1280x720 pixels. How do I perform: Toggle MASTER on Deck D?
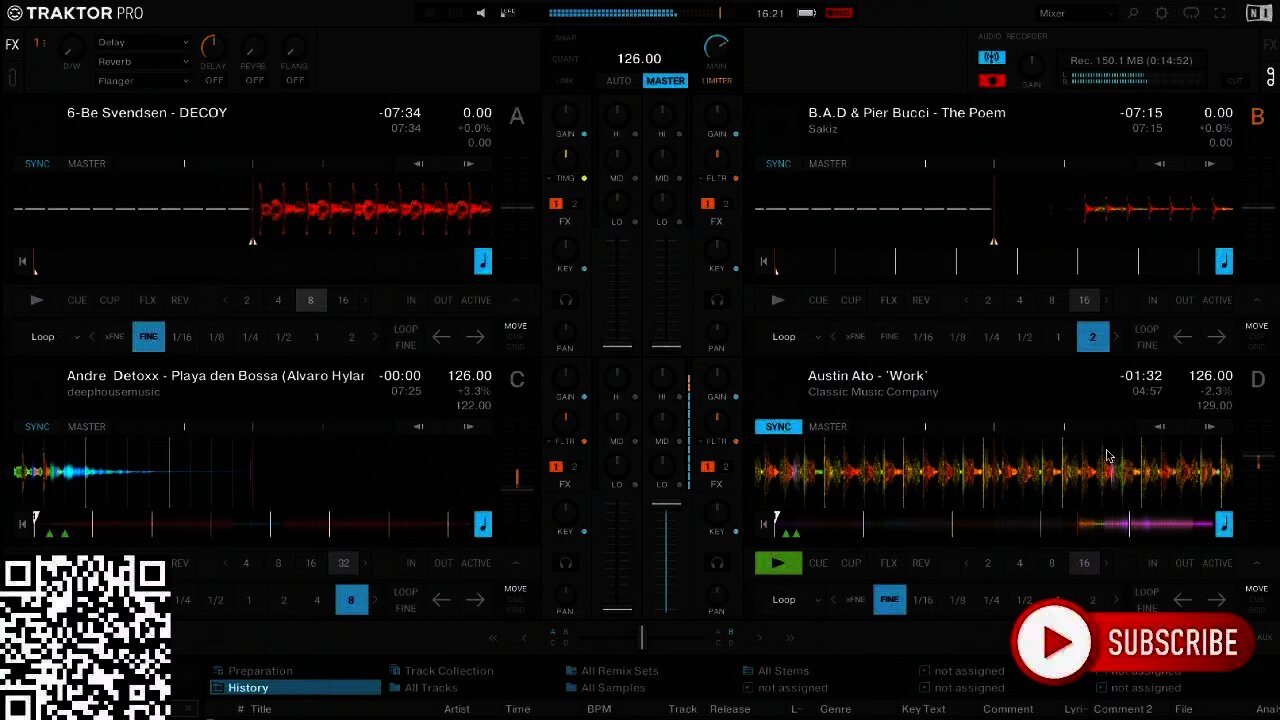tap(828, 427)
